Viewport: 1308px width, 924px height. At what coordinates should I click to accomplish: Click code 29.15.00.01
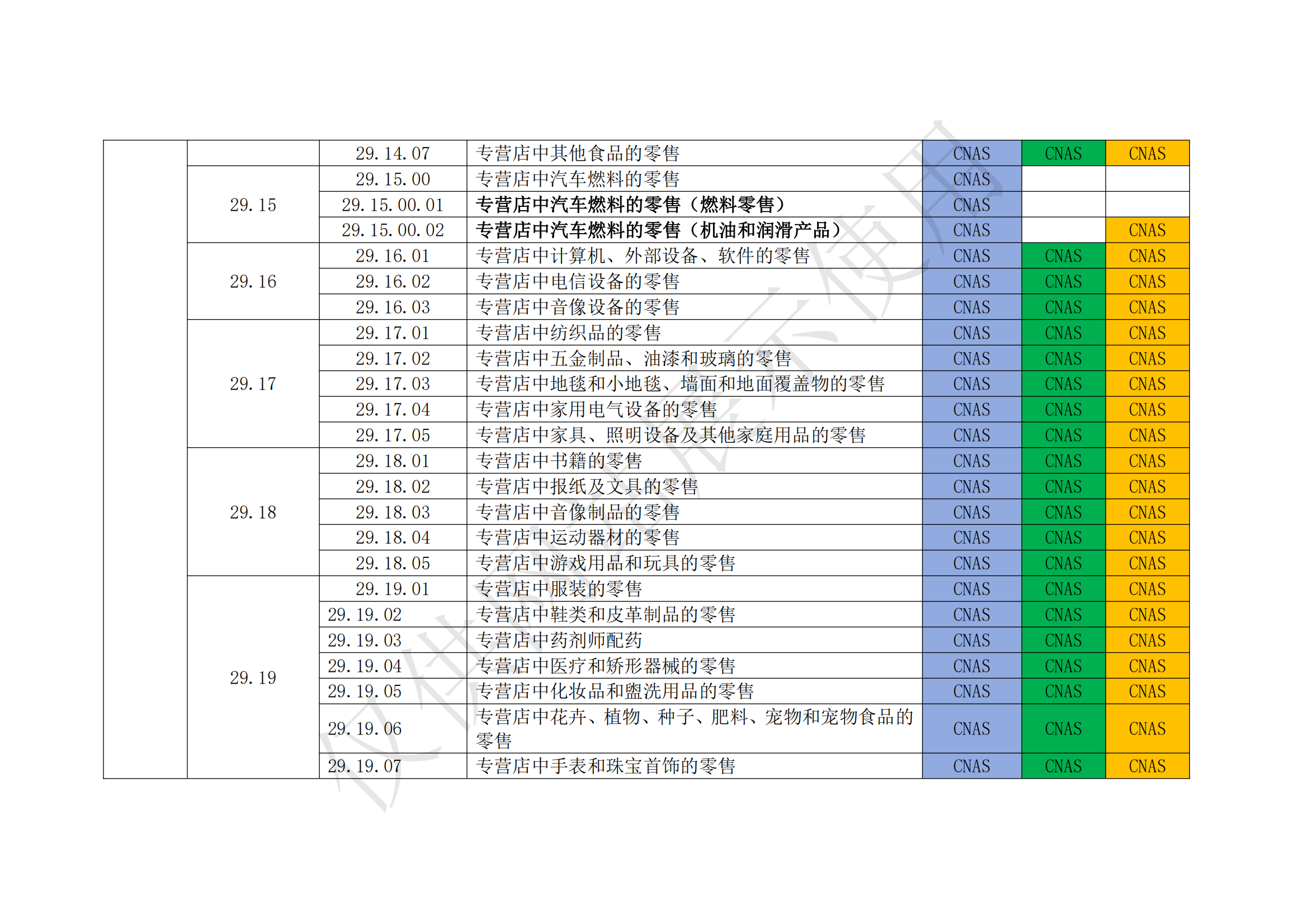pyautogui.click(x=393, y=205)
